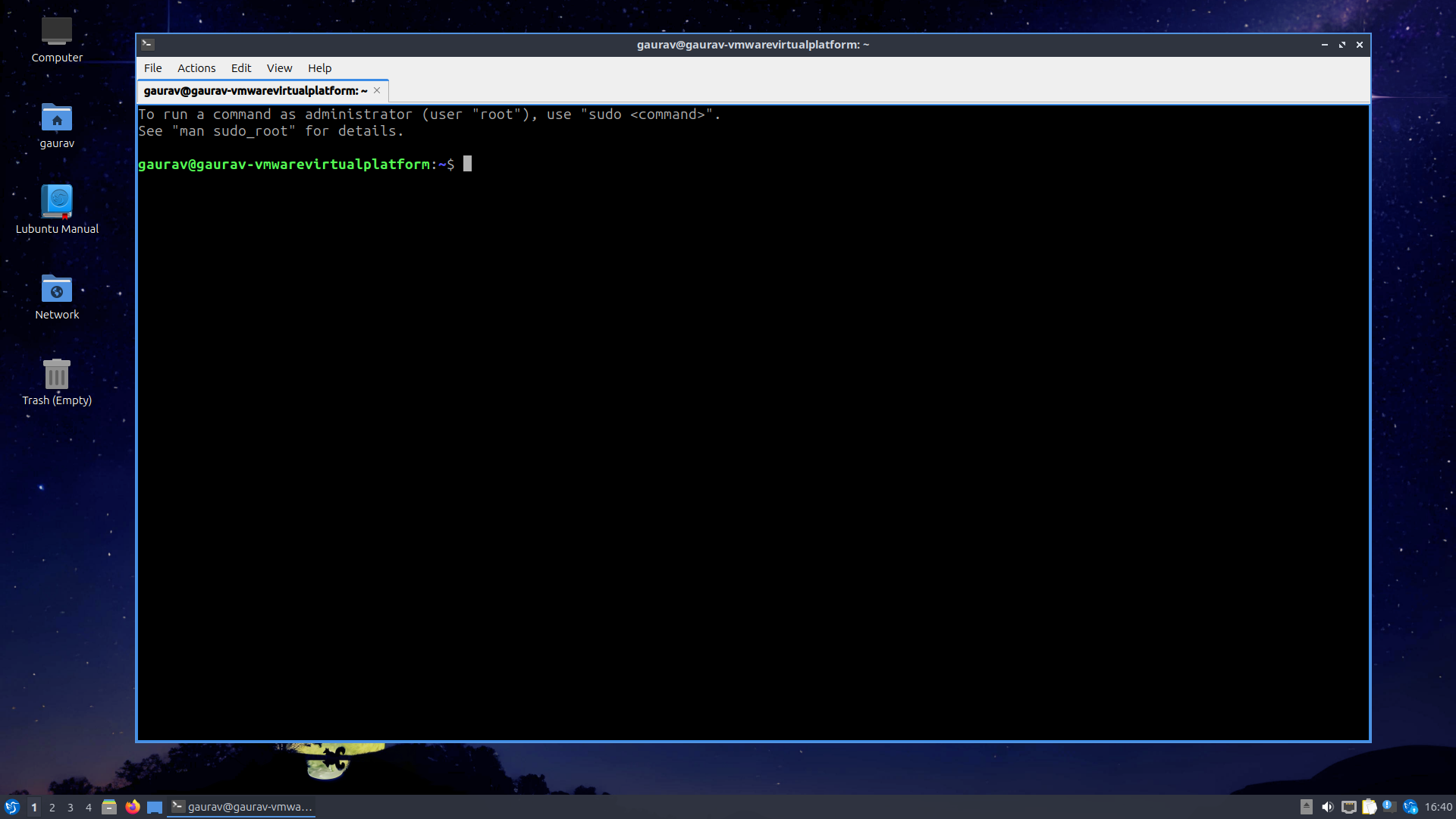Switch to workspace 2

(x=52, y=808)
